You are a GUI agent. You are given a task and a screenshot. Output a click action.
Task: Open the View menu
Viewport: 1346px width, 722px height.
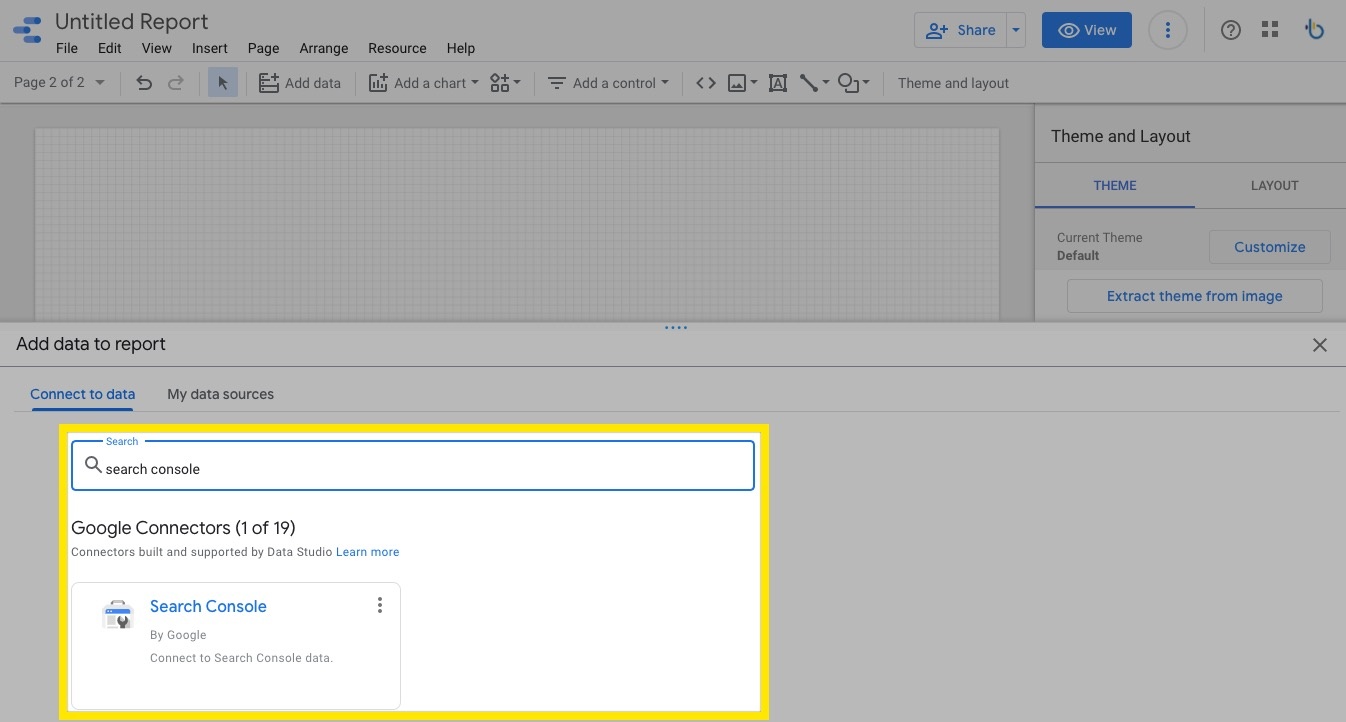(x=157, y=48)
